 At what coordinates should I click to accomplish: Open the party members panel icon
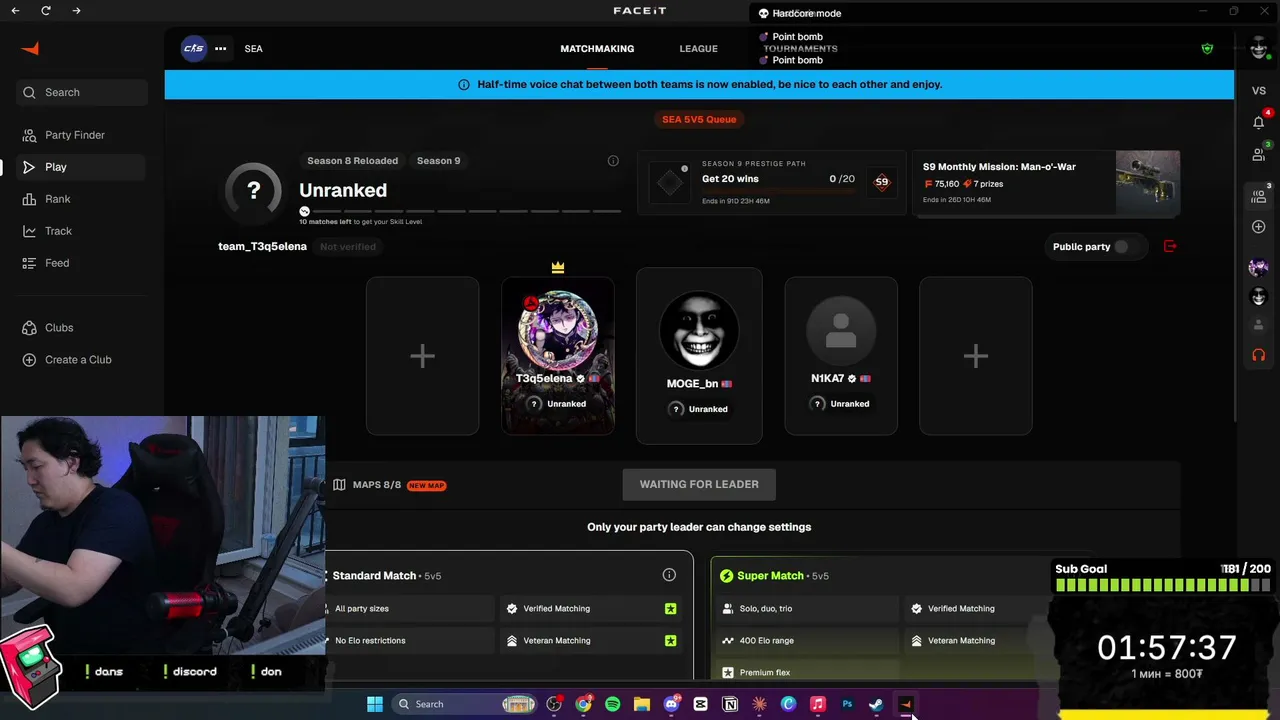pyautogui.click(x=1259, y=196)
